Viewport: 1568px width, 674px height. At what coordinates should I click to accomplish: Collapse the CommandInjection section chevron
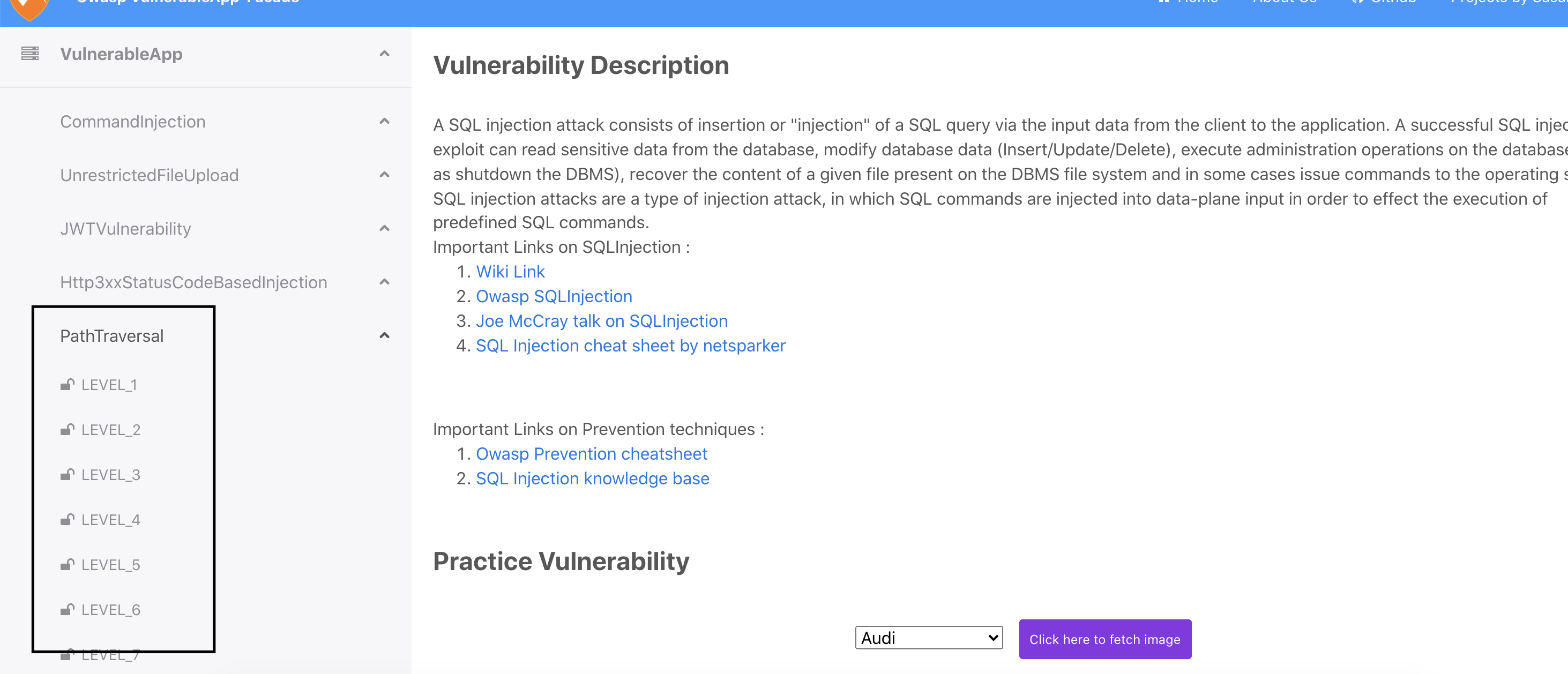[384, 121]
